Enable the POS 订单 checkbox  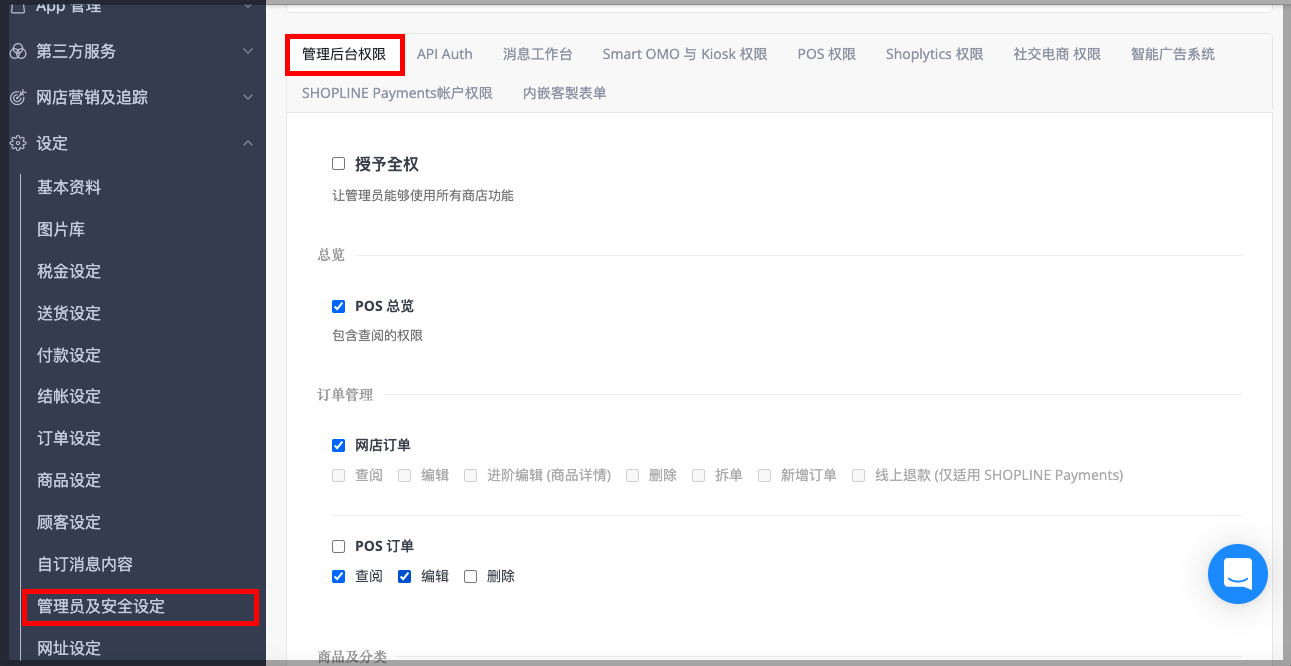[x=338, y=546]
